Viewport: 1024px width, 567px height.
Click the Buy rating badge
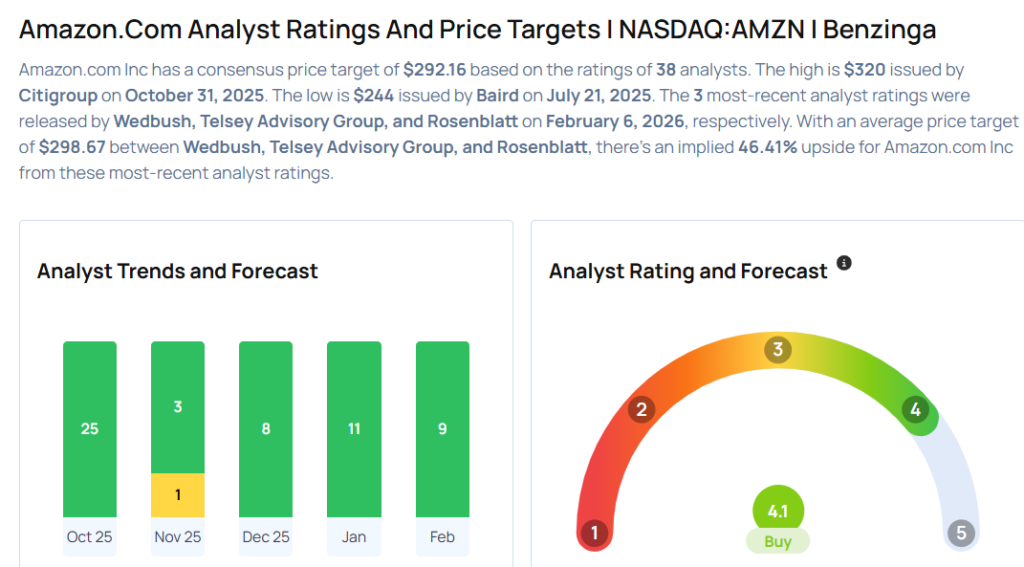tap(777, 542)
